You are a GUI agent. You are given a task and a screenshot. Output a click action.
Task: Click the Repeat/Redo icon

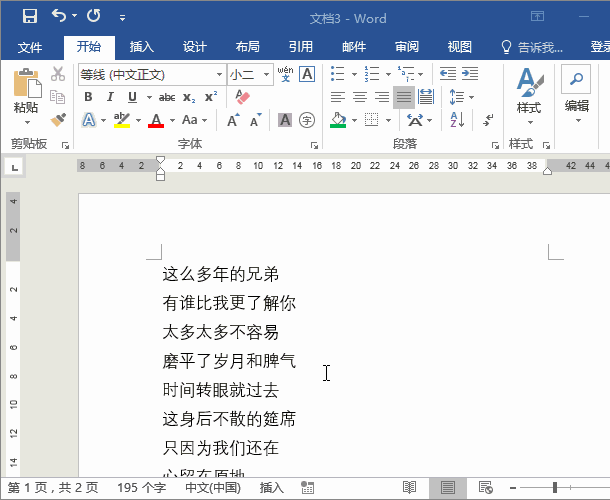click(94, 16)
